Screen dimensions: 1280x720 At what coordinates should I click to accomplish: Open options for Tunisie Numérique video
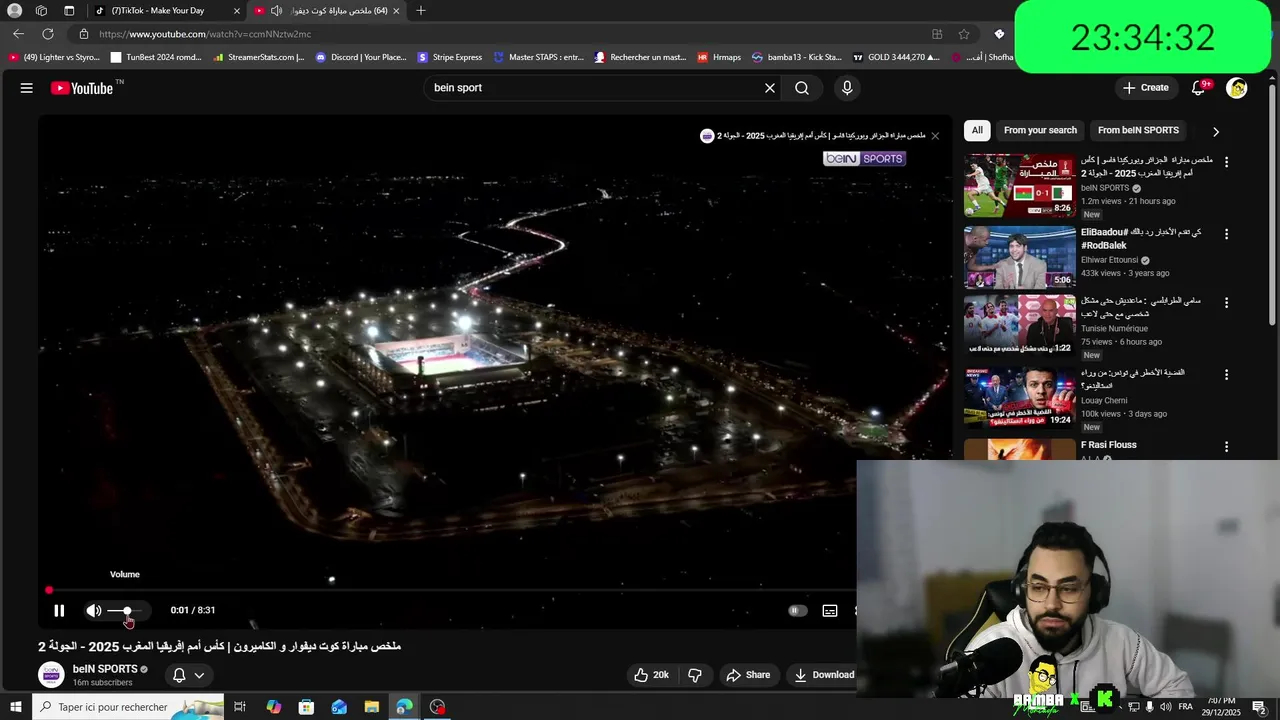[1226, 303]
